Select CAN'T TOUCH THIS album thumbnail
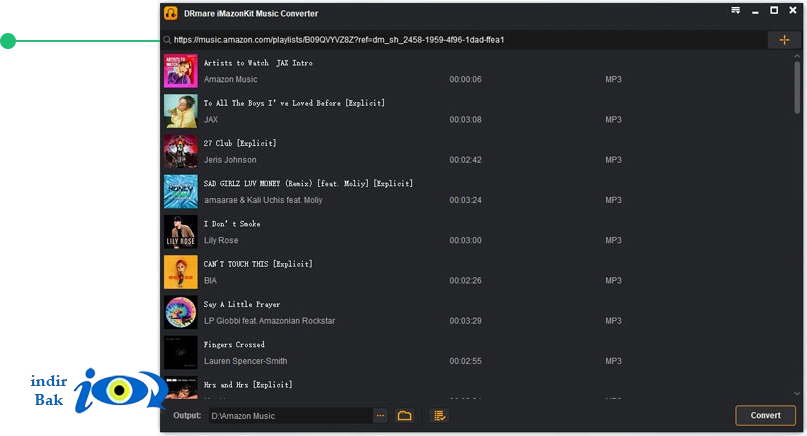The height and width of the screenshot is (436, 807). [181, 272]
